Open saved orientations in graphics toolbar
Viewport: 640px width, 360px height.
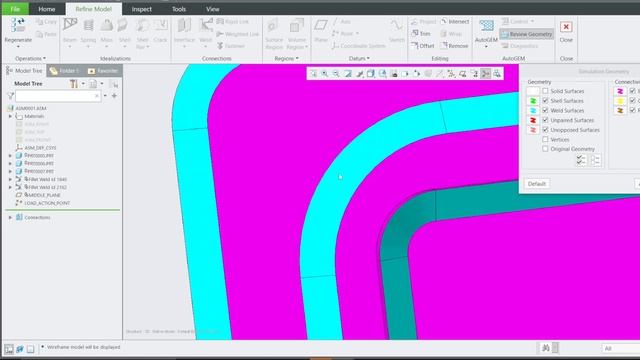[x=382, y=73]
